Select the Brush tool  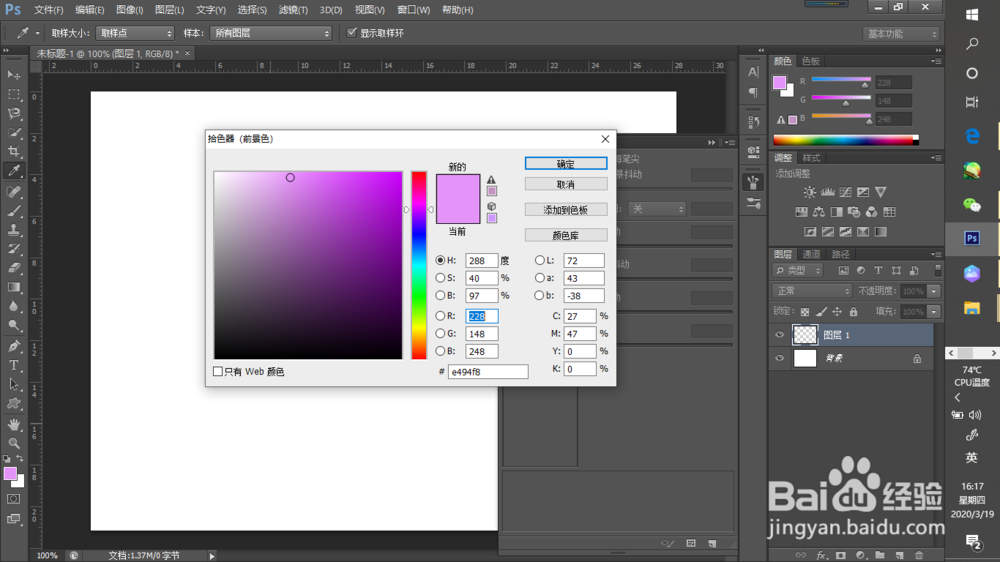[13, 211]
